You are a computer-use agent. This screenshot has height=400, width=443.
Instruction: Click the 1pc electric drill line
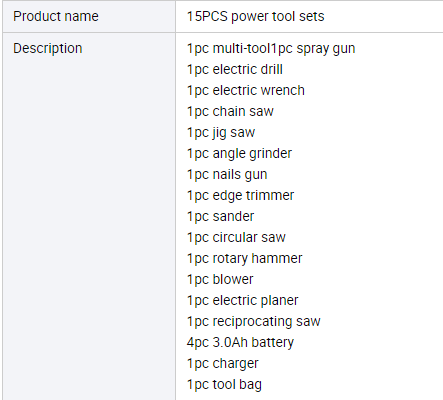[x=235, y=69]
